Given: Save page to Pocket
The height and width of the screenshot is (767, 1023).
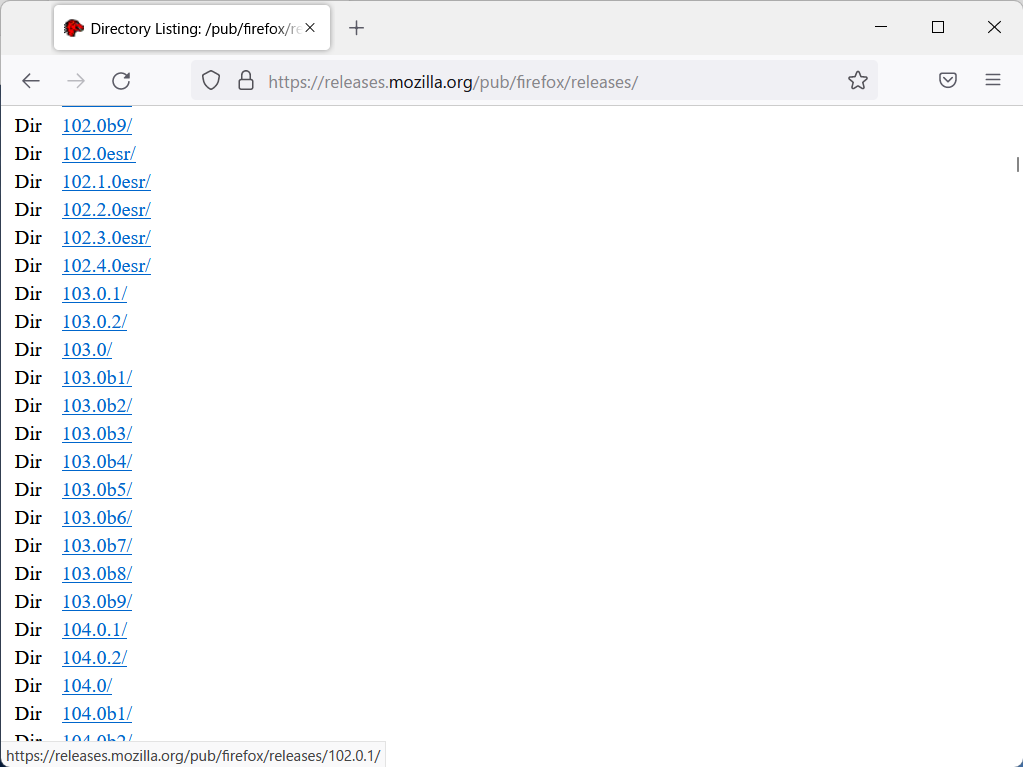Looking at the screenshot, I should [x=948, y=81].
